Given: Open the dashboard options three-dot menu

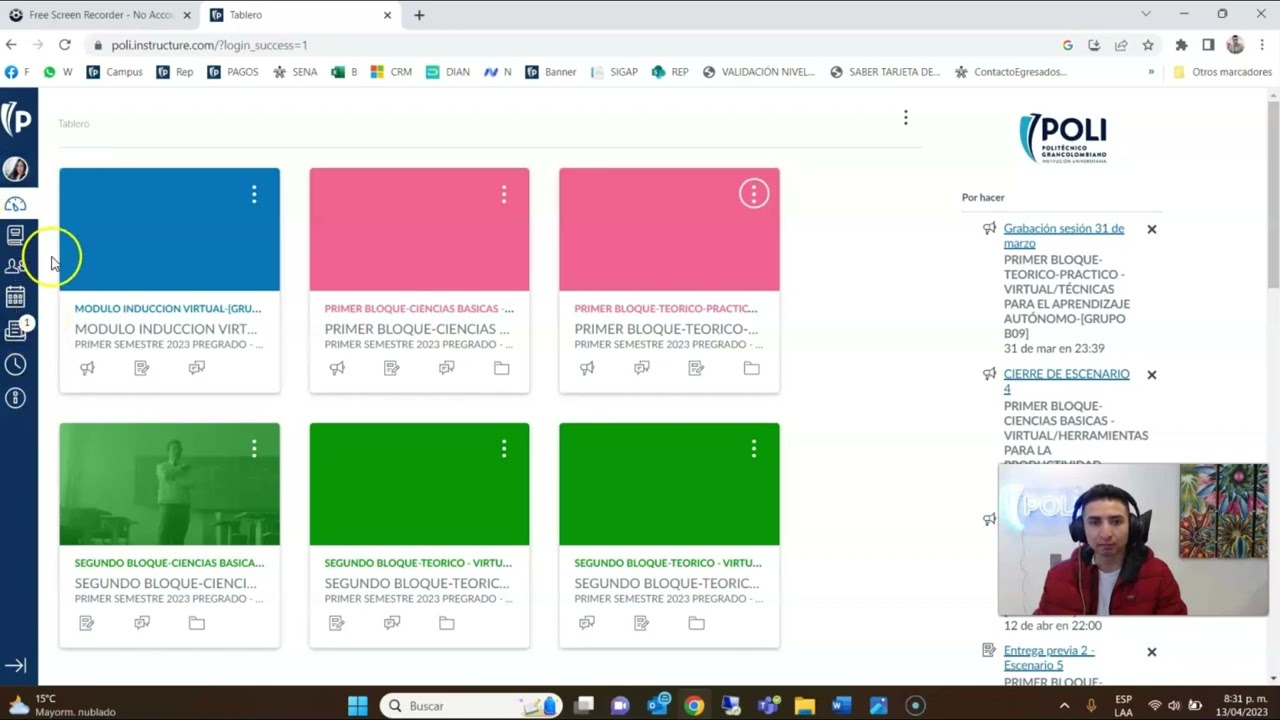Looking at the screenshot, I should click(906, 118).
